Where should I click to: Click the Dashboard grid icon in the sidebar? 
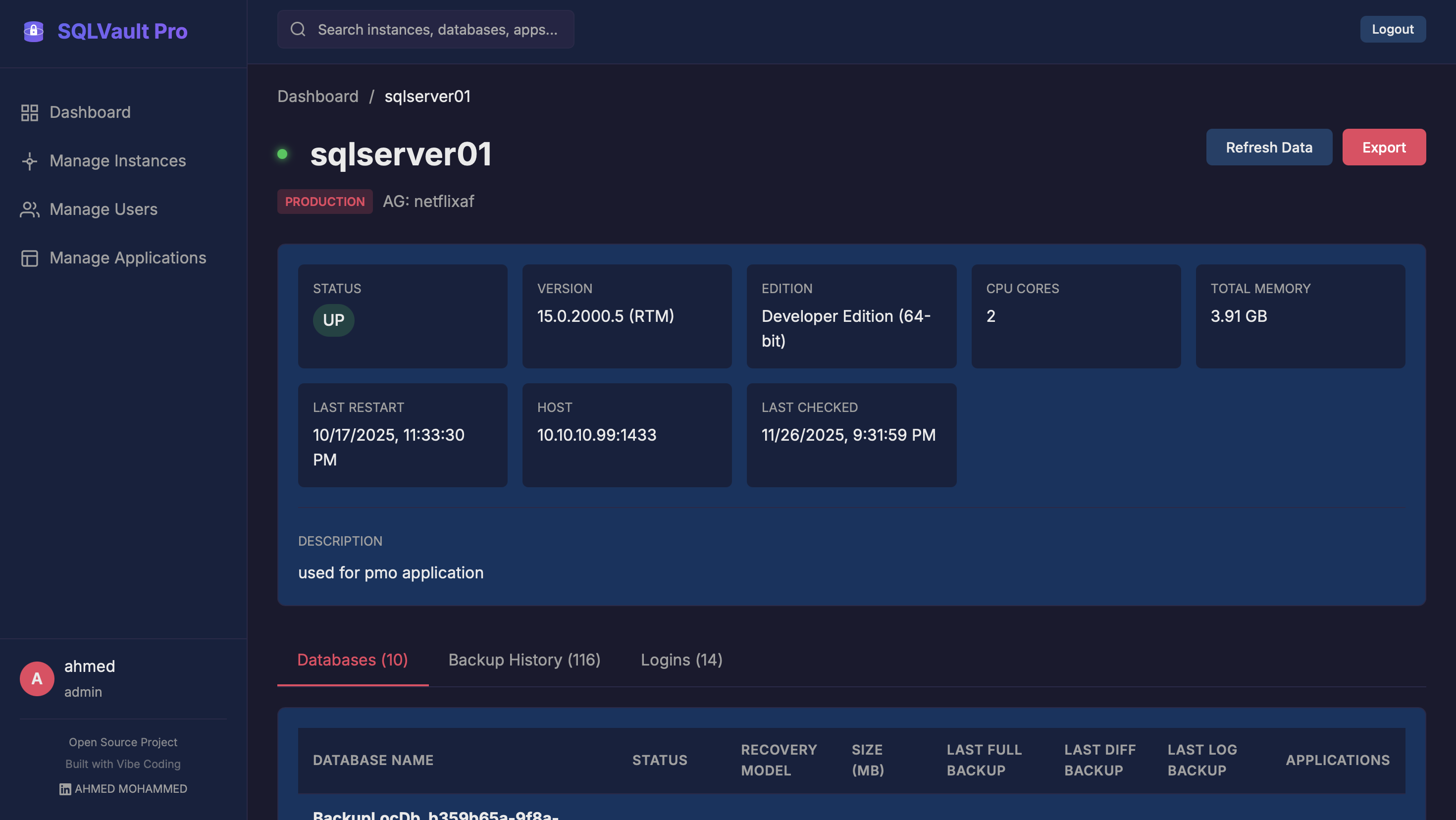click(x=29, y=112)
